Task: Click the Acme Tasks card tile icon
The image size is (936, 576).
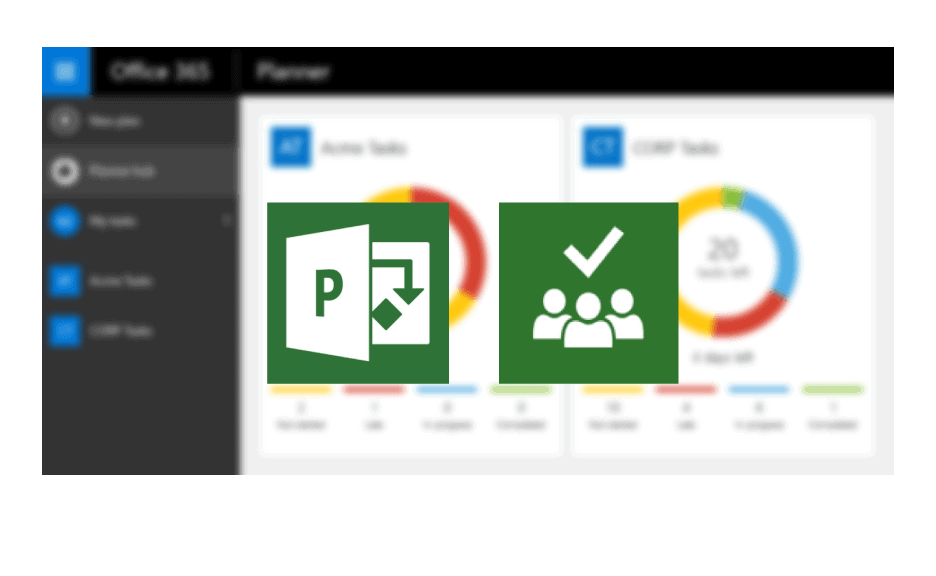Action: [291, 147]
